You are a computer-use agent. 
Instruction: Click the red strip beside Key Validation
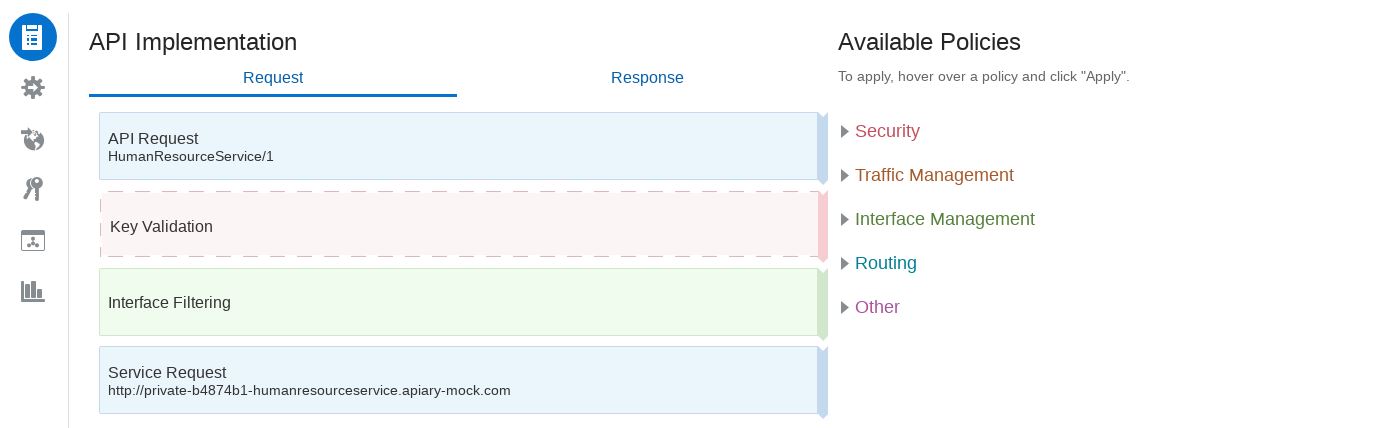click(x=823, y=225)
